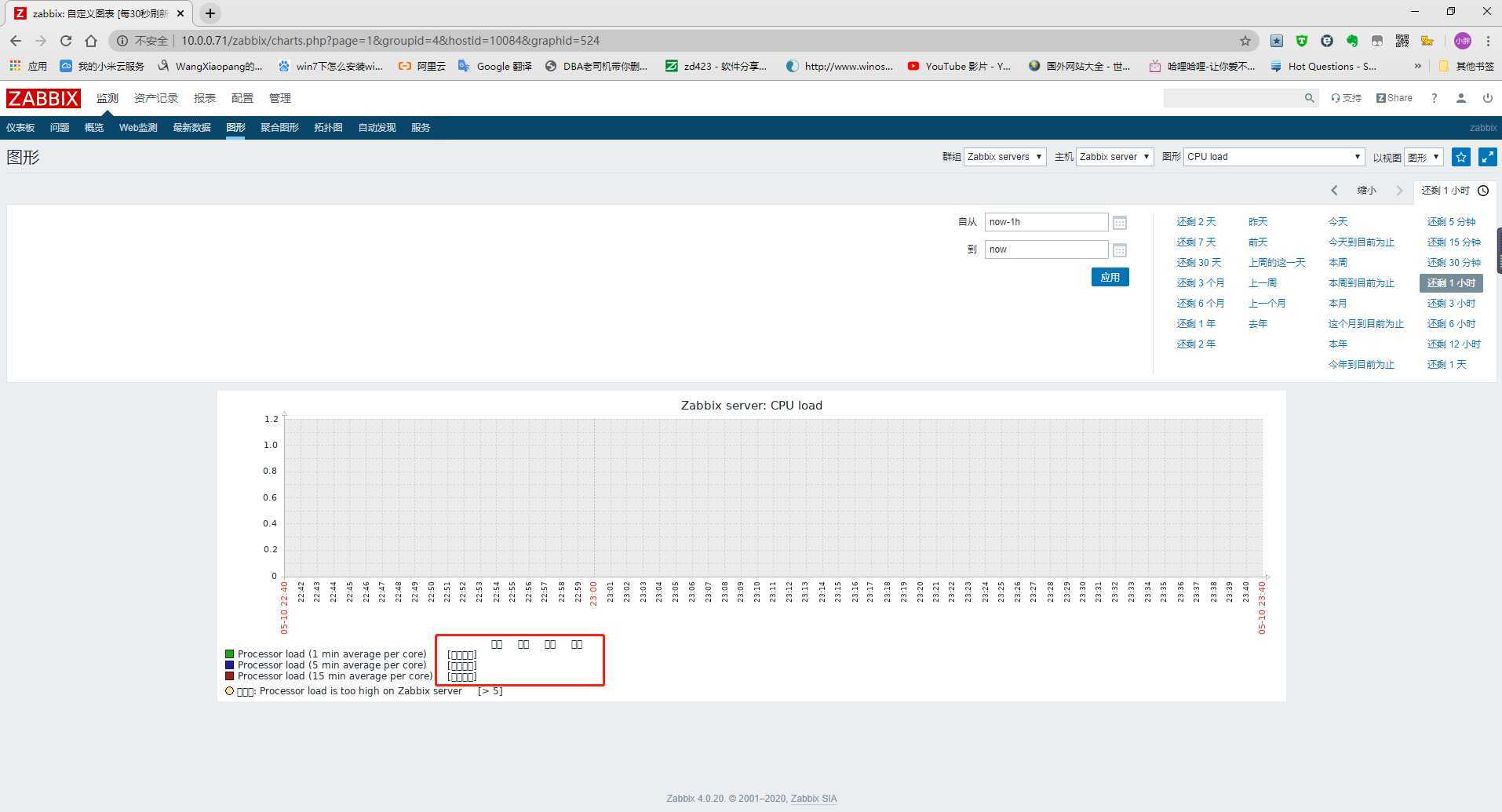Open the user profile icon

1460,98
